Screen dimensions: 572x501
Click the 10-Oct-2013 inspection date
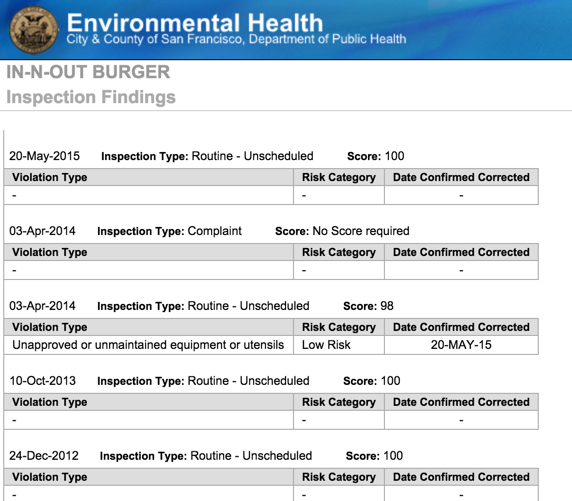click(43, 381)
